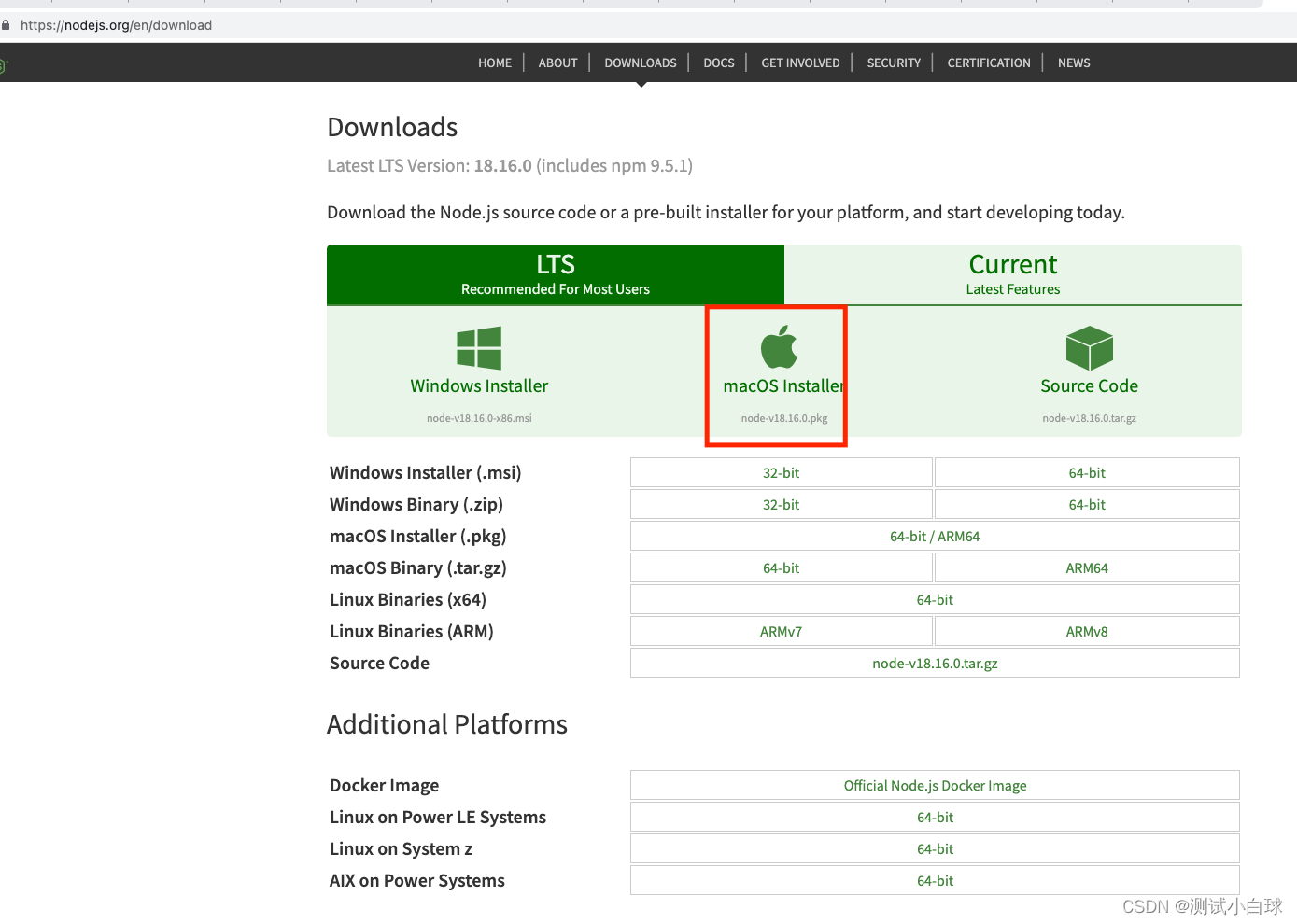Download Windows Installer (.msi) 64-bit
1297x924 pixels.
[1087, 472]
